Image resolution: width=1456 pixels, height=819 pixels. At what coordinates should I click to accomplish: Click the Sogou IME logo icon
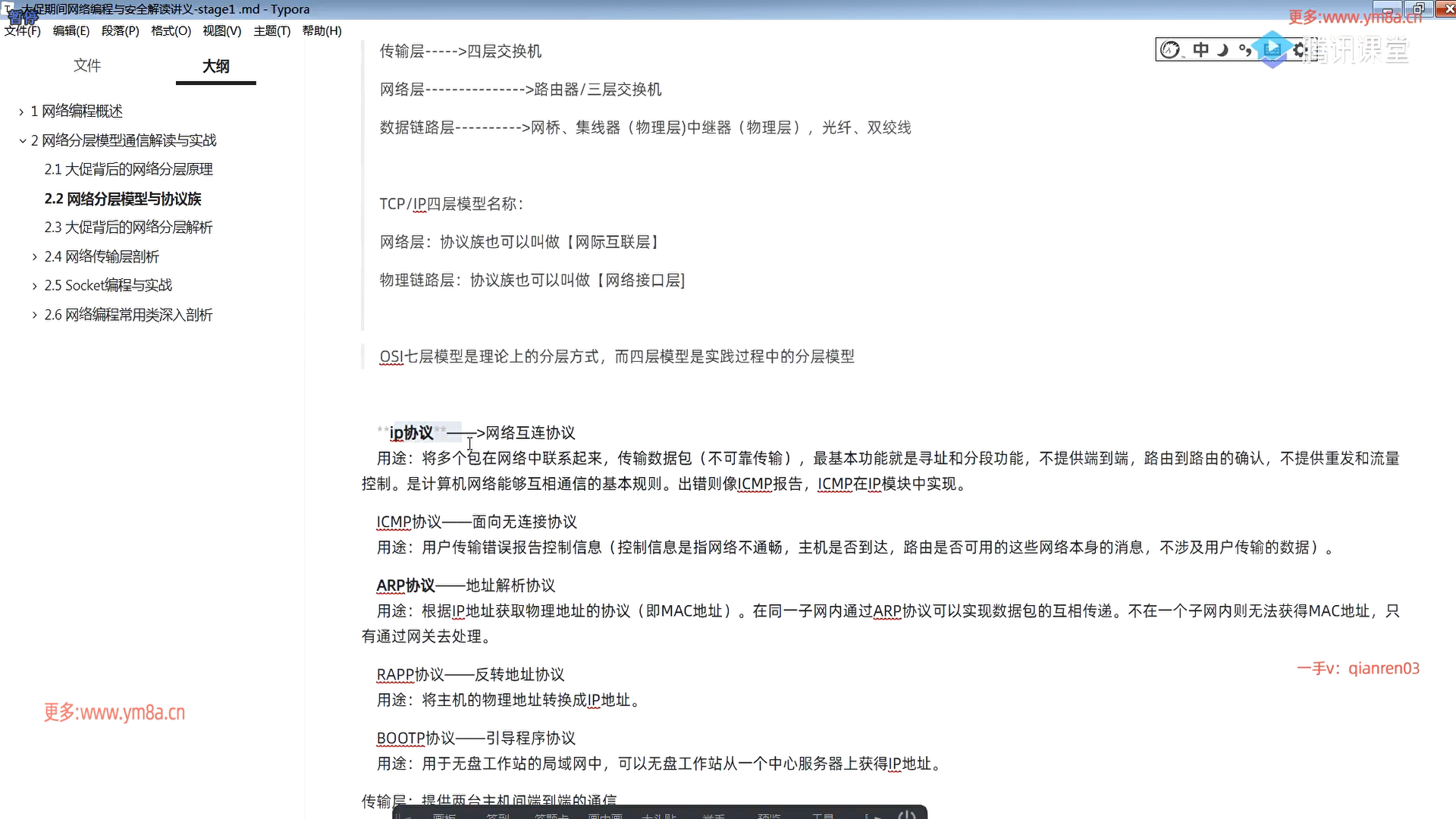click(x=1170, y=50)
